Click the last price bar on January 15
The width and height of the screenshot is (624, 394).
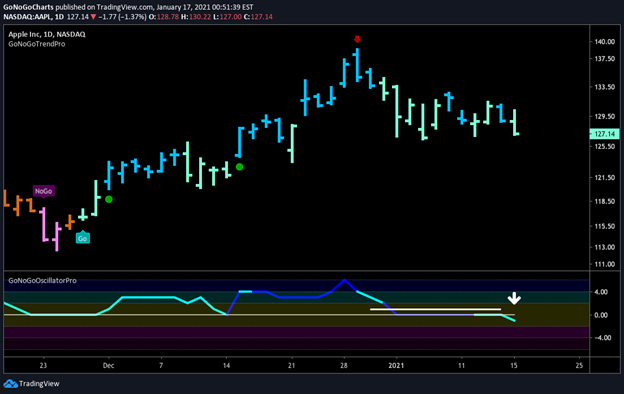[515, 123]
